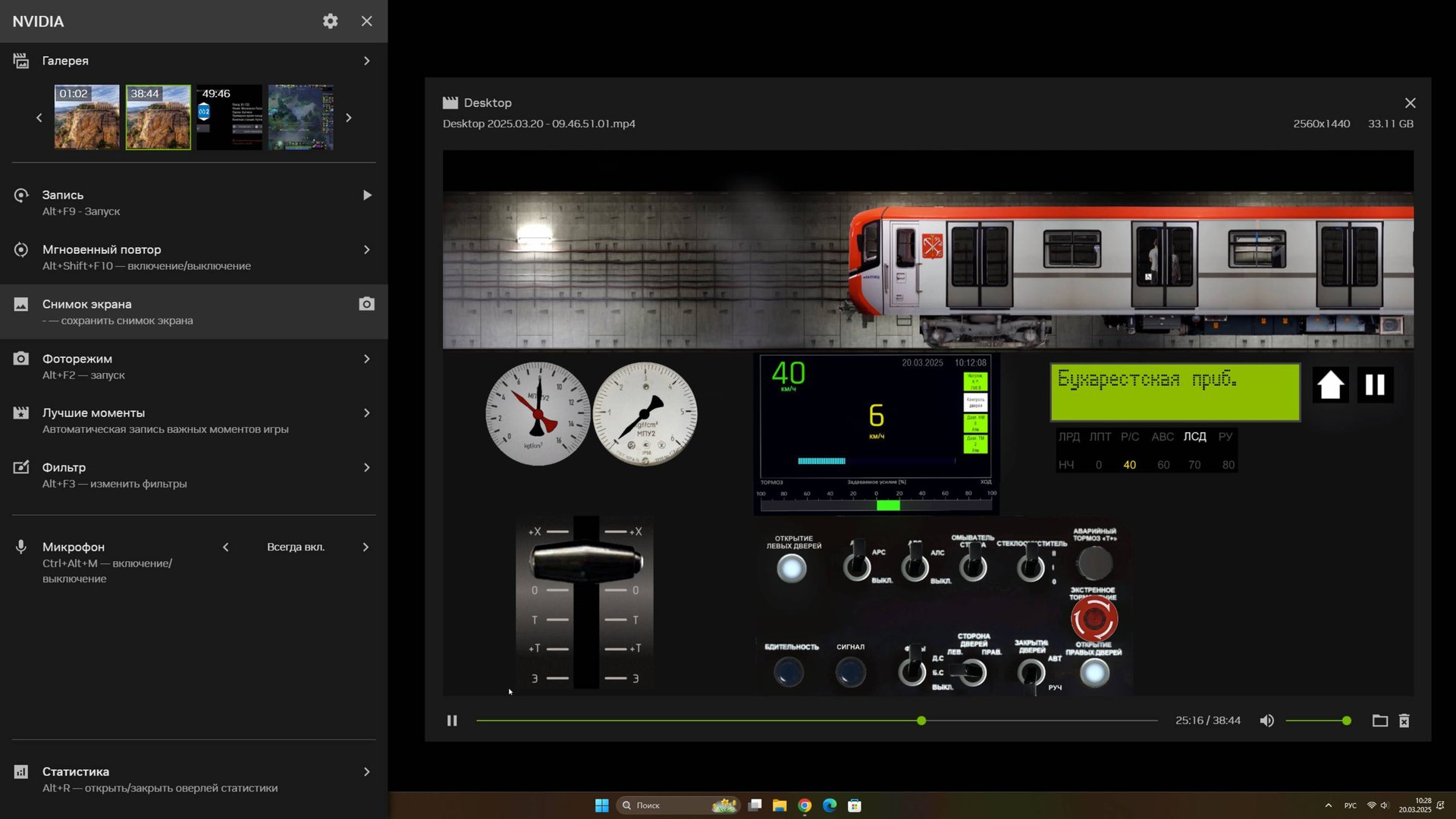Expand the Мгновенный повтор options
The width and height of the screenshot is (1456, 819).
(366, 249)
